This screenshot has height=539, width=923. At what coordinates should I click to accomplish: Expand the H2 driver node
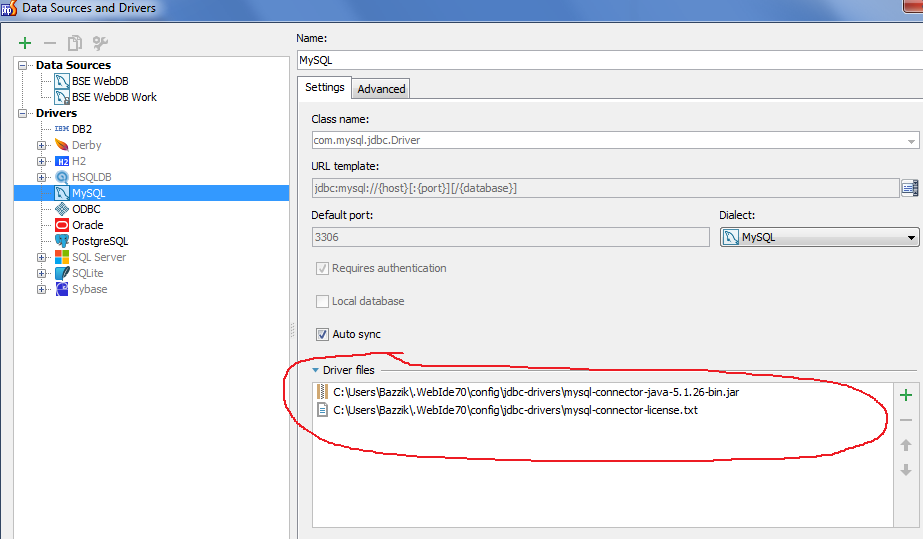click(x=41, y=161)
